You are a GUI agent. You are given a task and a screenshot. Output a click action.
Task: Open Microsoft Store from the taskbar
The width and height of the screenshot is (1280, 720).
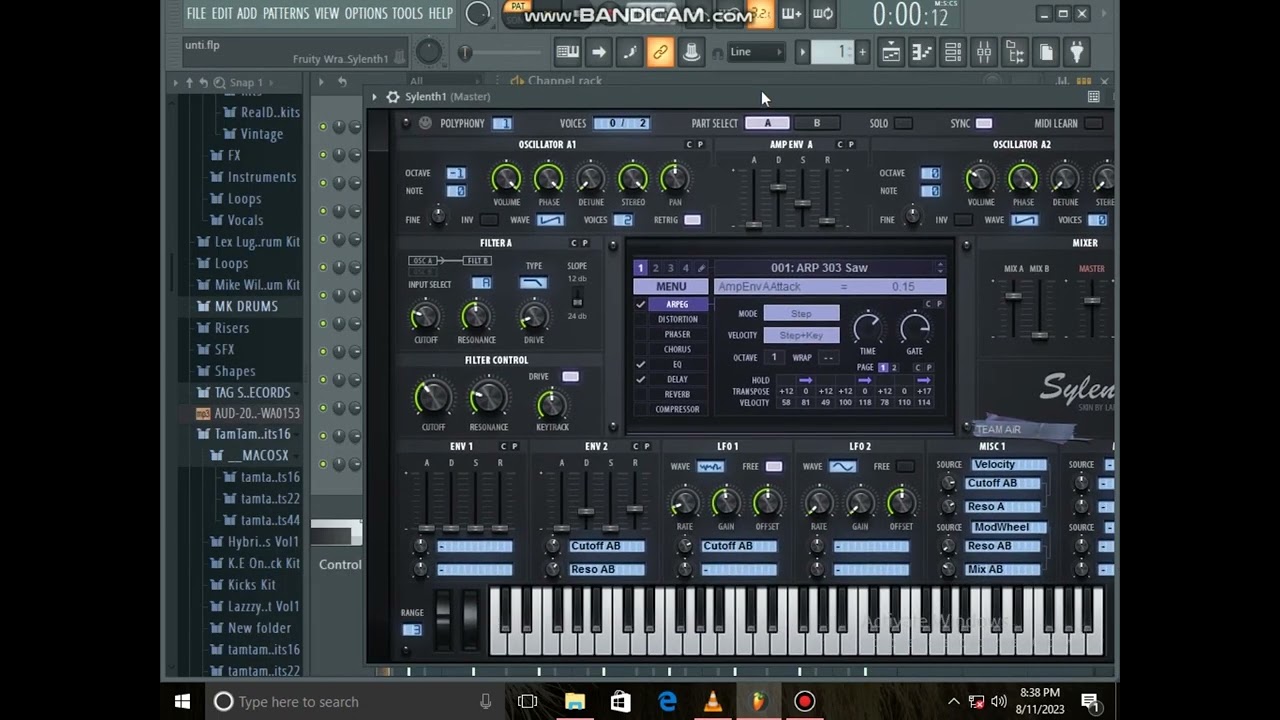(x=621, y=701)
